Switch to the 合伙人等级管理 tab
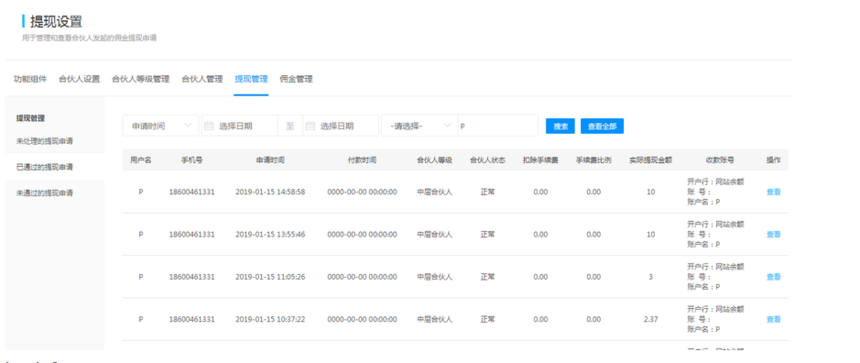Screen dimensions: 860x363 [141, 79]
